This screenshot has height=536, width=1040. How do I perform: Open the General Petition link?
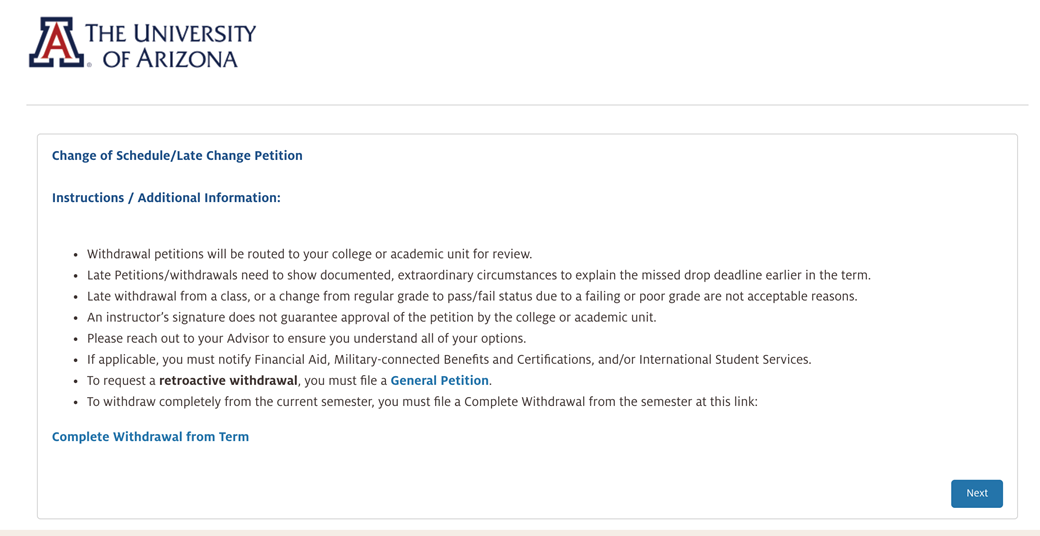pos(439,381)
